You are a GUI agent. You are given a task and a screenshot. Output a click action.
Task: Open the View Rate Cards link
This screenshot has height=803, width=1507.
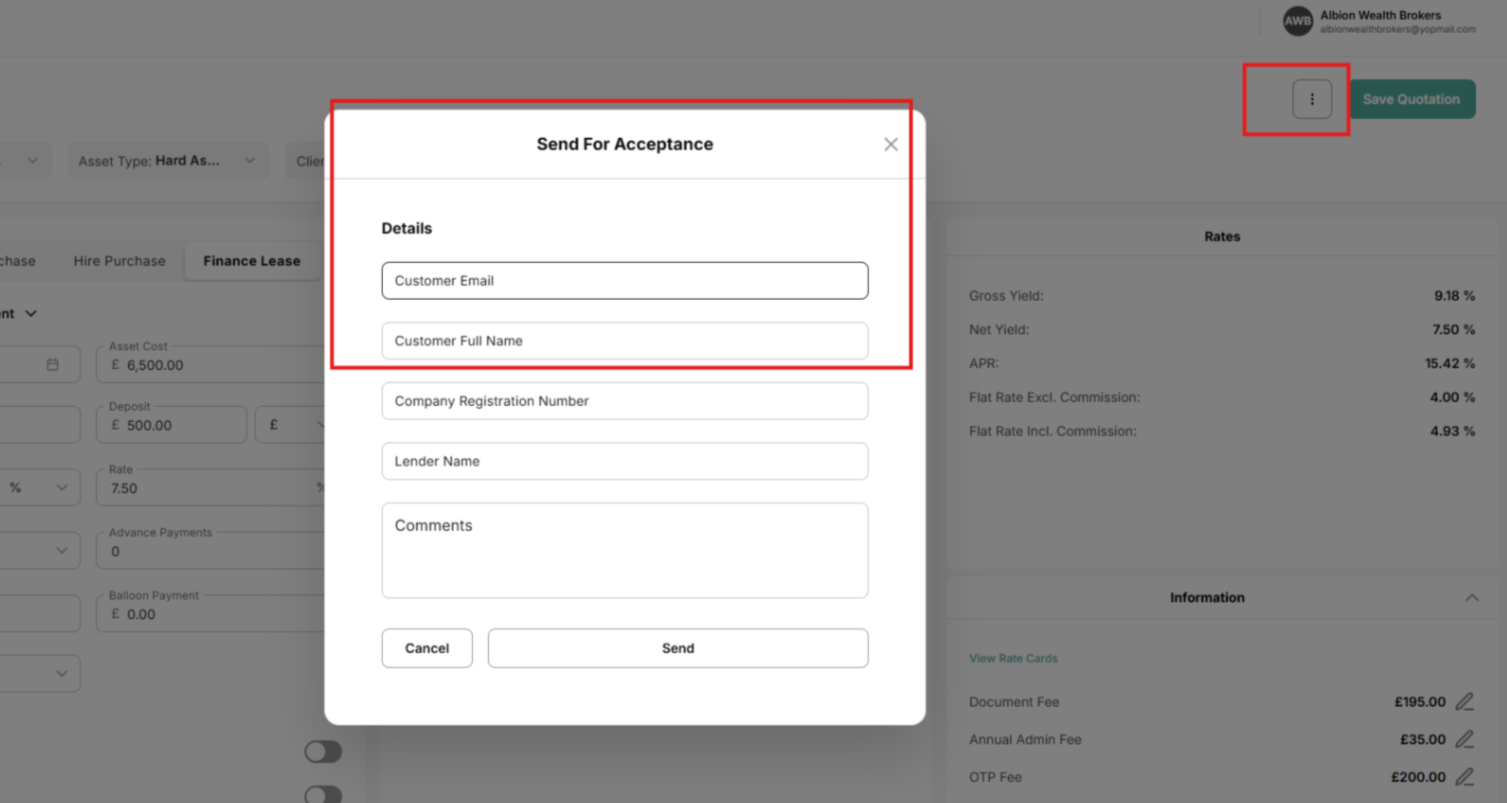point(1013,659)
